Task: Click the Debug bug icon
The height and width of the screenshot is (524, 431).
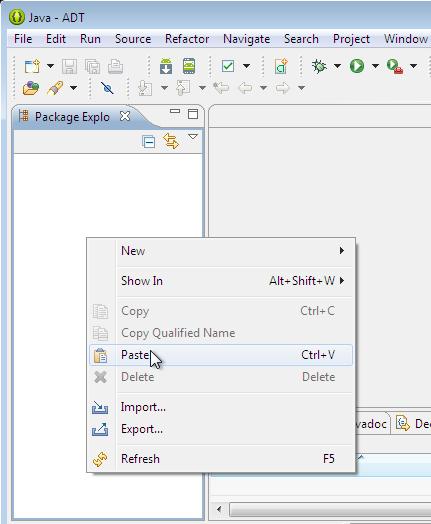Action: (319, 66)
